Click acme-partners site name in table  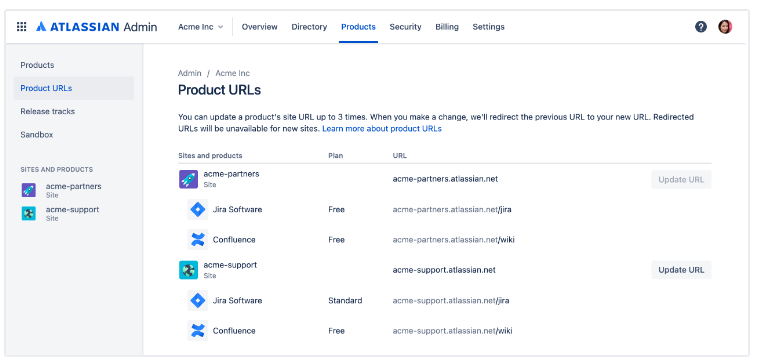[231, 174]
